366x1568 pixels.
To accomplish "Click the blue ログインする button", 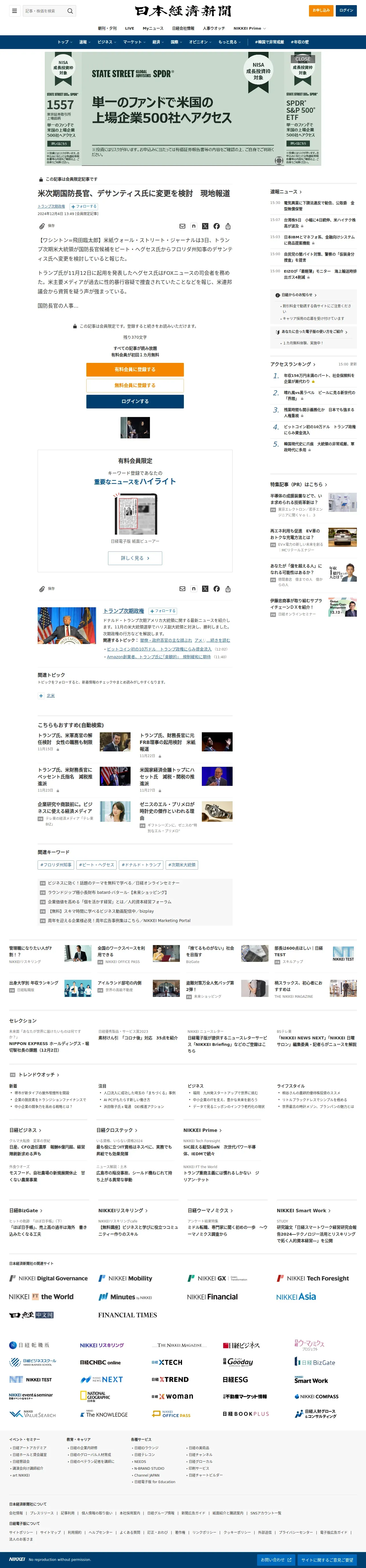I will [x=135, y=402].
